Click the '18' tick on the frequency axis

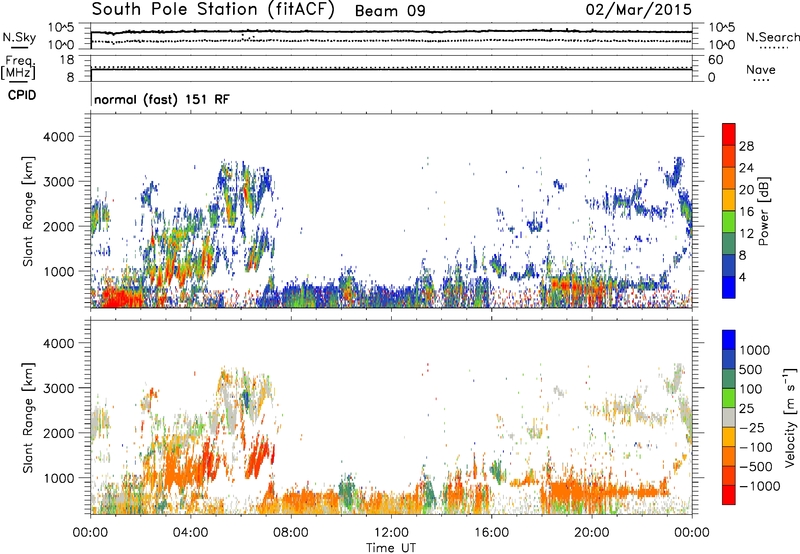pos(67,60)
